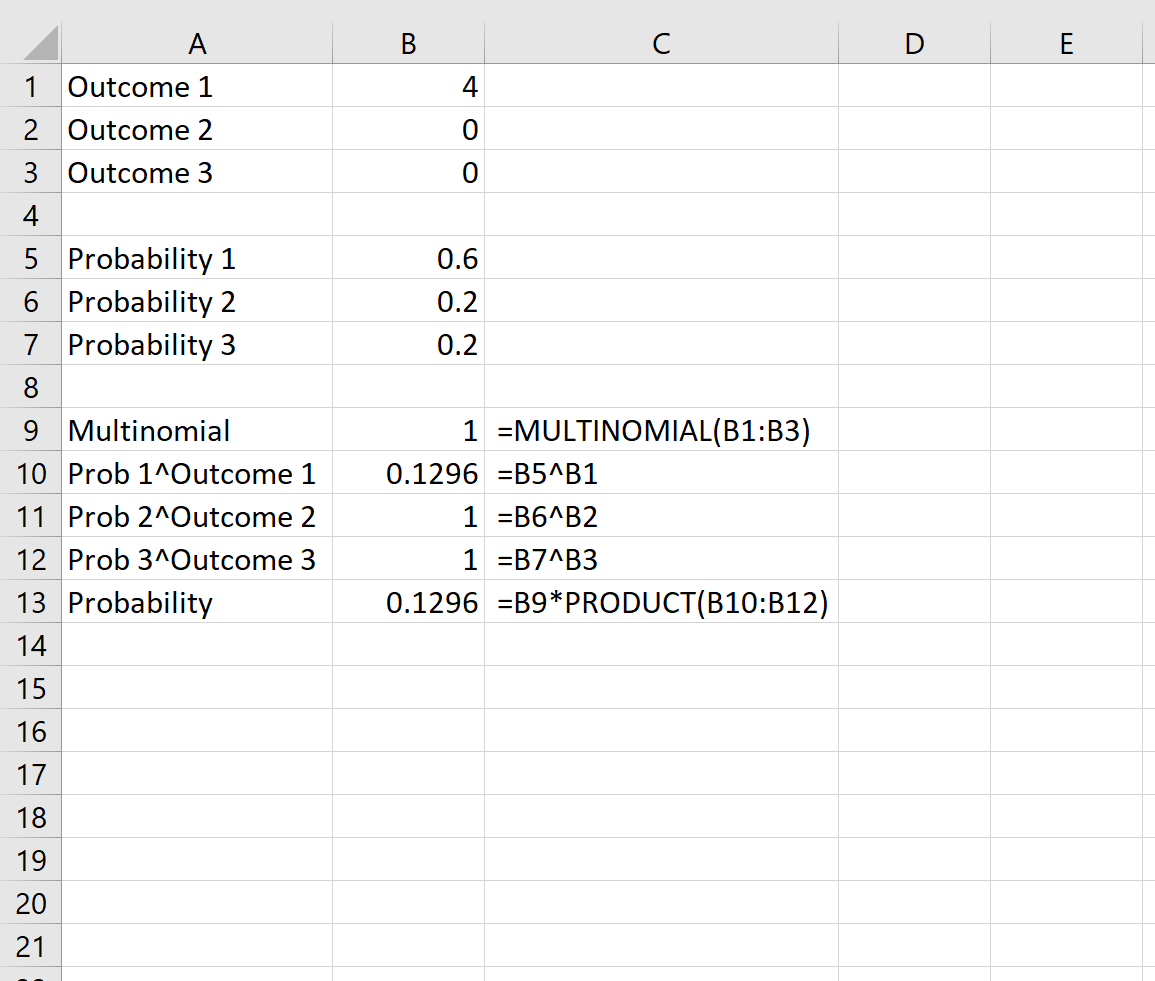The height and width of the screenshot is (981, 1155).
Task: Select the cell showing formula =MULTINOMIAL(B1:B3)
Action: pyautogui.click(x=660, y=430)
